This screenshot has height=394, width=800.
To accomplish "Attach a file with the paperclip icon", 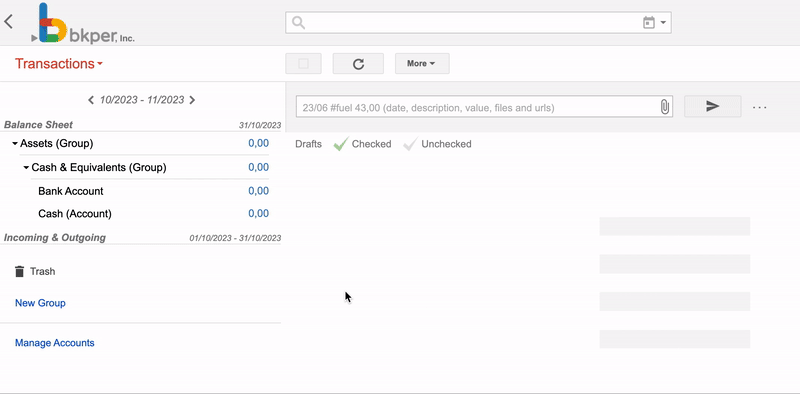I will (x=665, y=107).
